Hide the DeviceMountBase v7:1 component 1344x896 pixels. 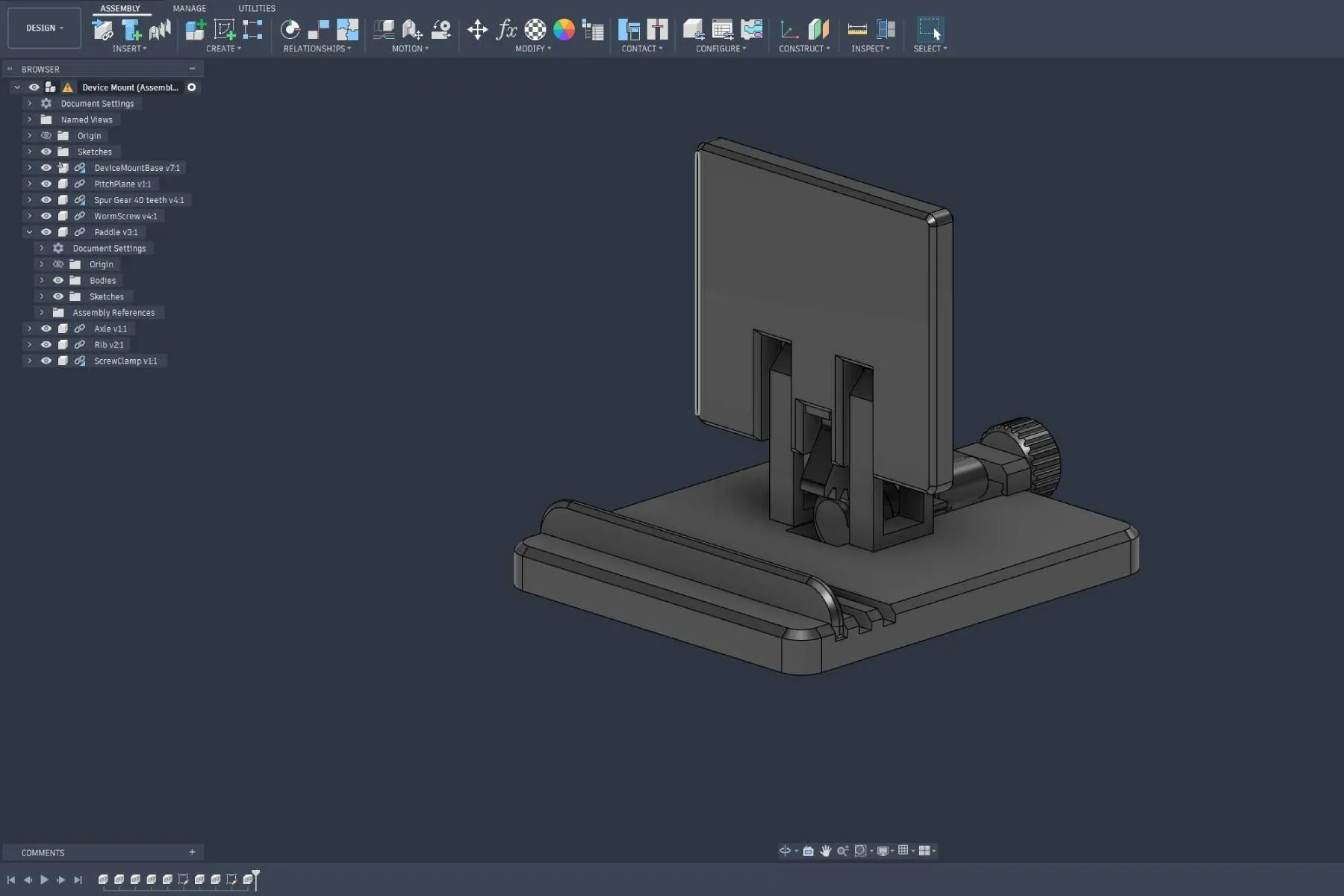46,168
